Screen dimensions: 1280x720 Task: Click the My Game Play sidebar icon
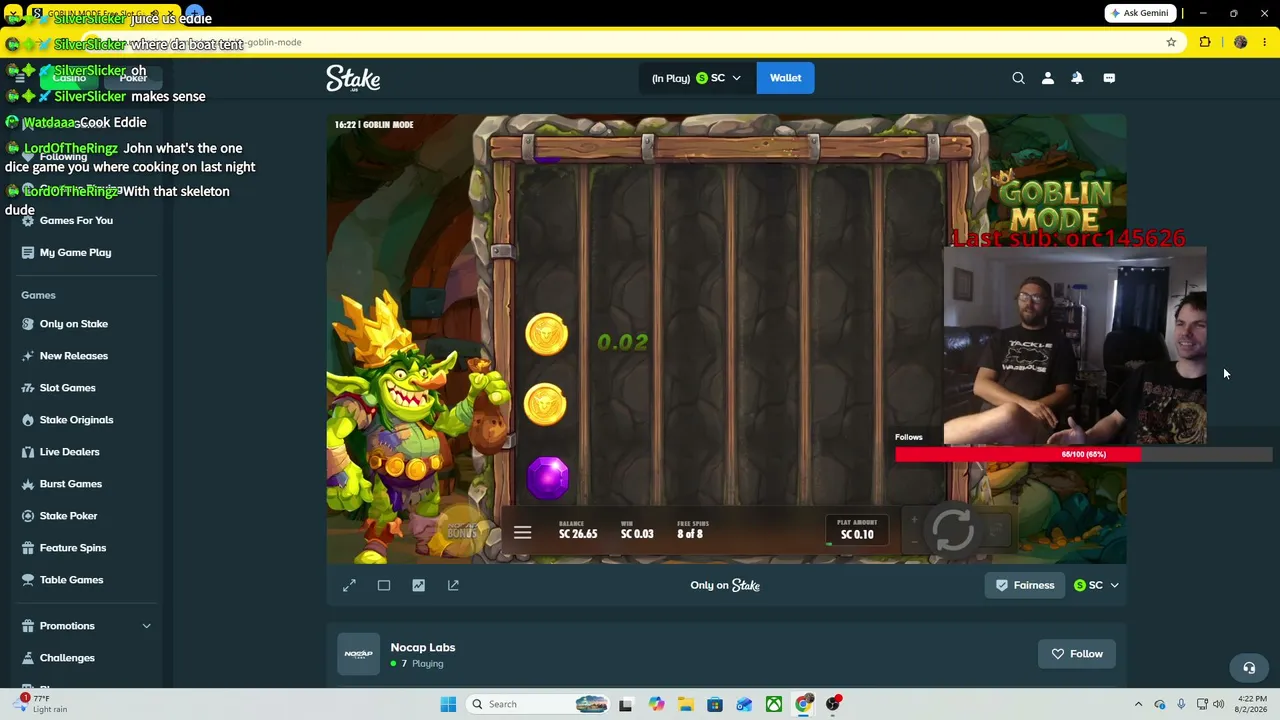pos(28,253)
